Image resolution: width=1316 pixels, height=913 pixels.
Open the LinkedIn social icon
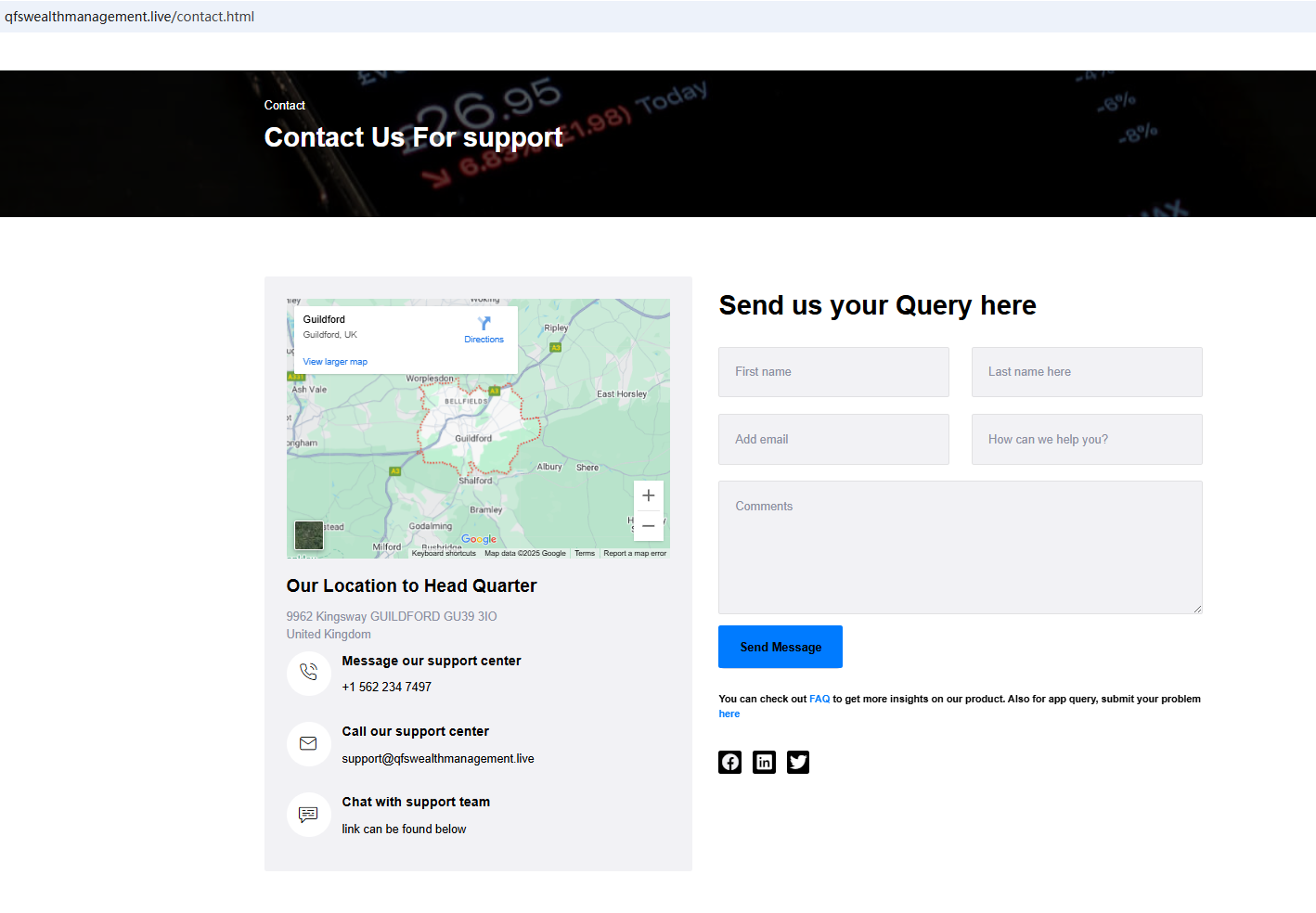pyautogui.click(x=765, y=762)
